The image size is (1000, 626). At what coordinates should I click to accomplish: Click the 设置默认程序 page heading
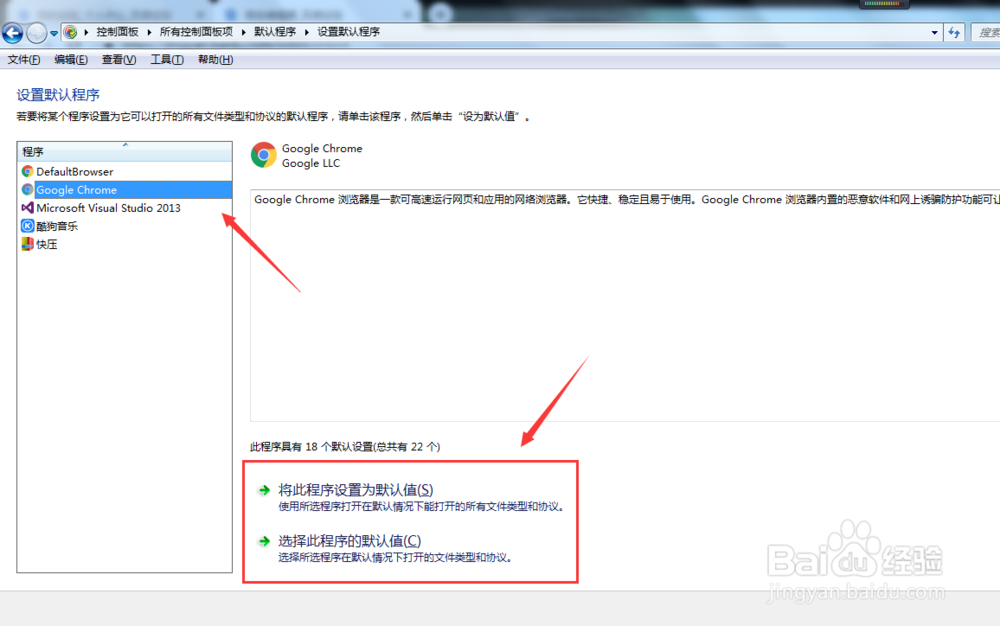tap(58, 95)
